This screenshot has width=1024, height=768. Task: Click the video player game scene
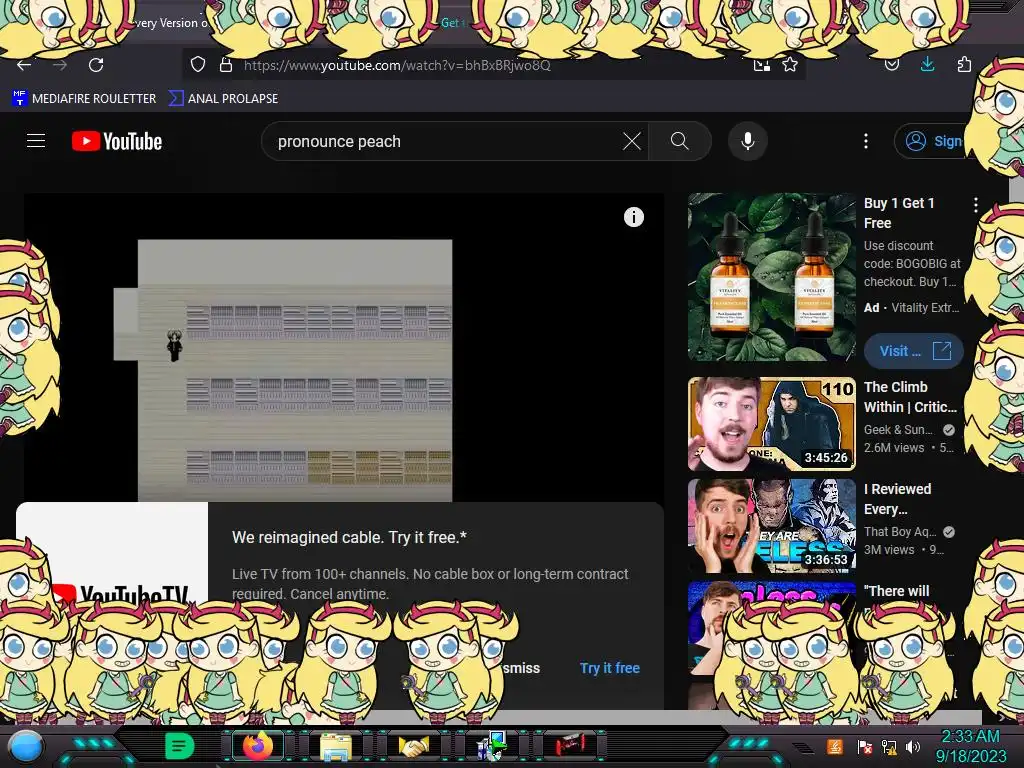[x=295, y=371]
